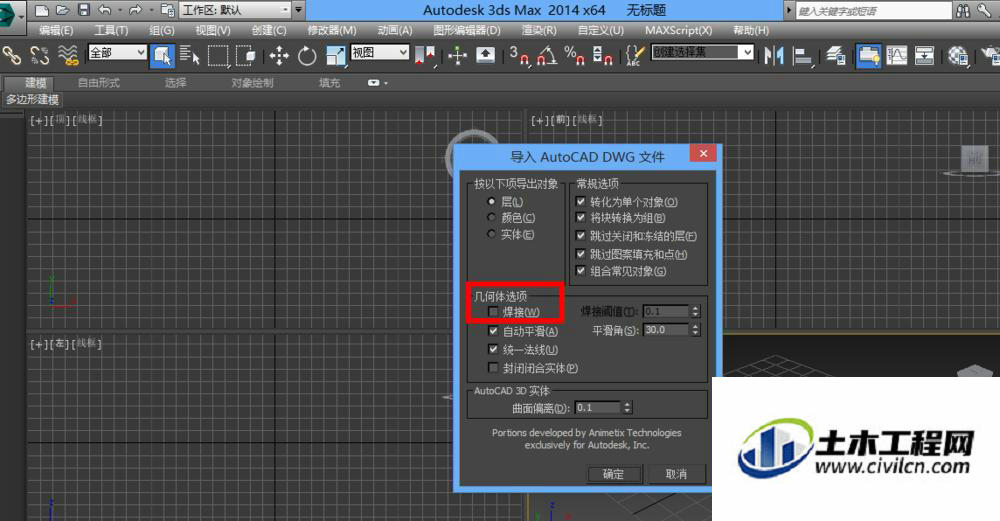Click Edit Named Selection Sets icon

click(635, 55)
